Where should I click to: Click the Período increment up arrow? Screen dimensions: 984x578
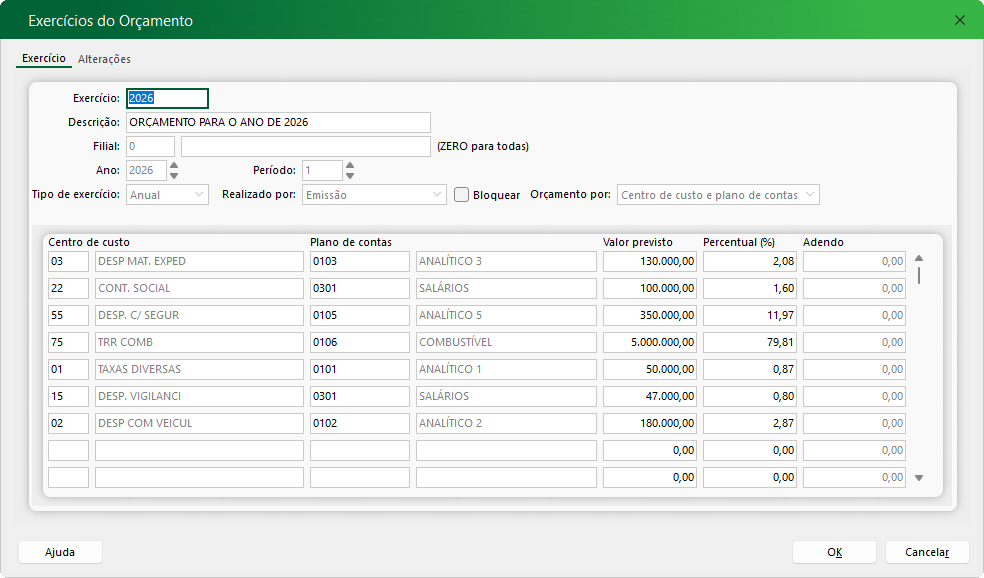[x=350, y=166]
